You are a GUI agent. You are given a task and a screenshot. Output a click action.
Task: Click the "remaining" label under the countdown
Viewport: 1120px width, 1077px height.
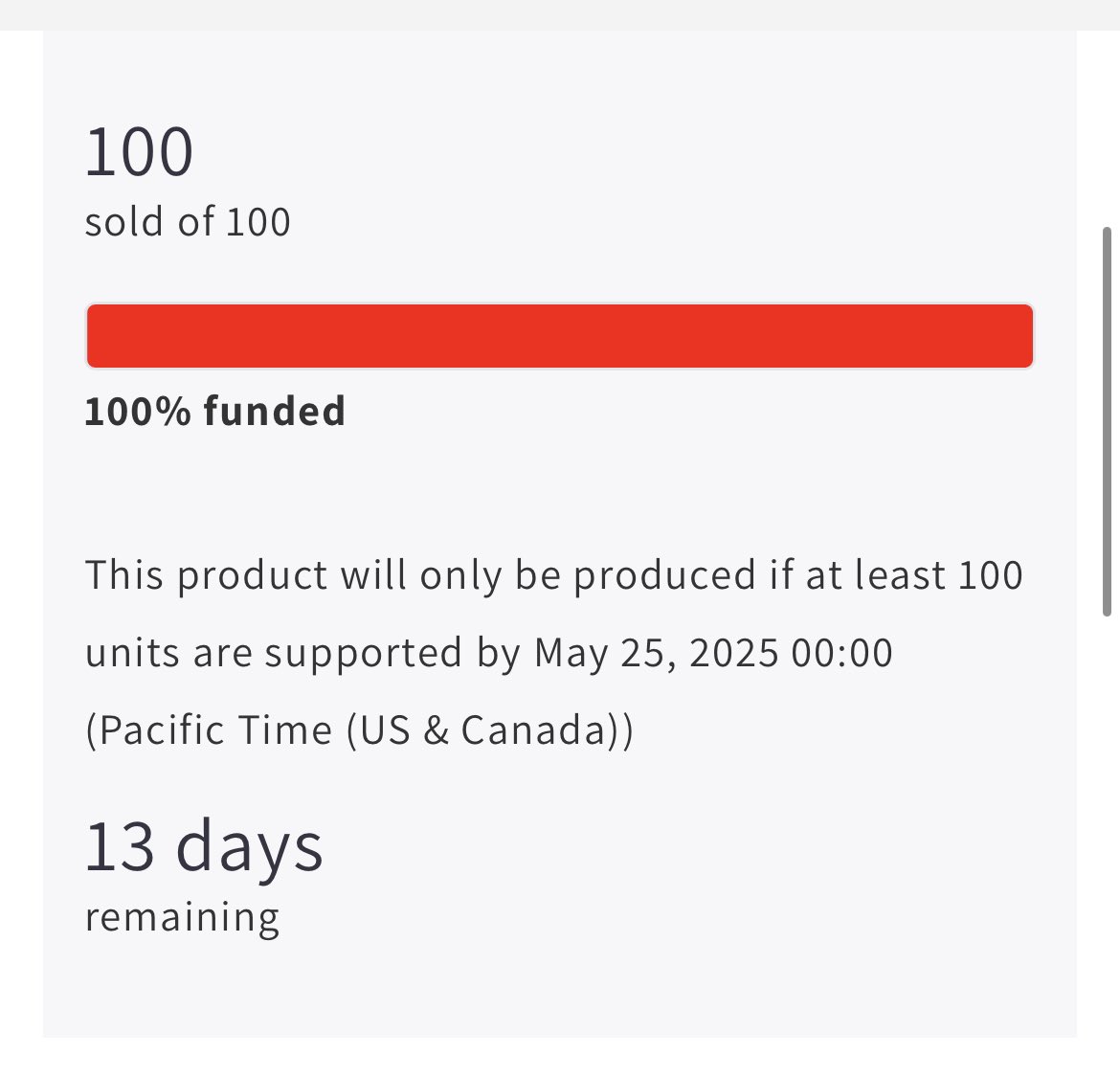point(182,917)
